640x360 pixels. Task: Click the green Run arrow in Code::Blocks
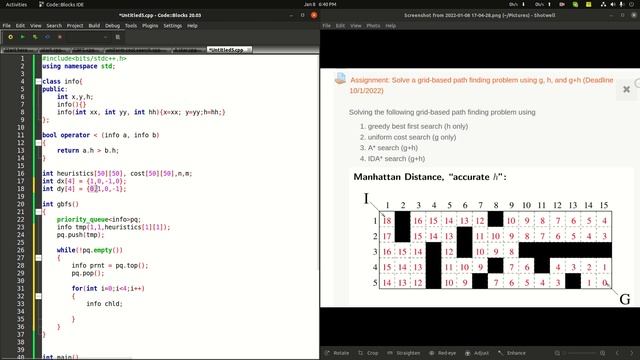pyautogui.click(x=23, y=37)
